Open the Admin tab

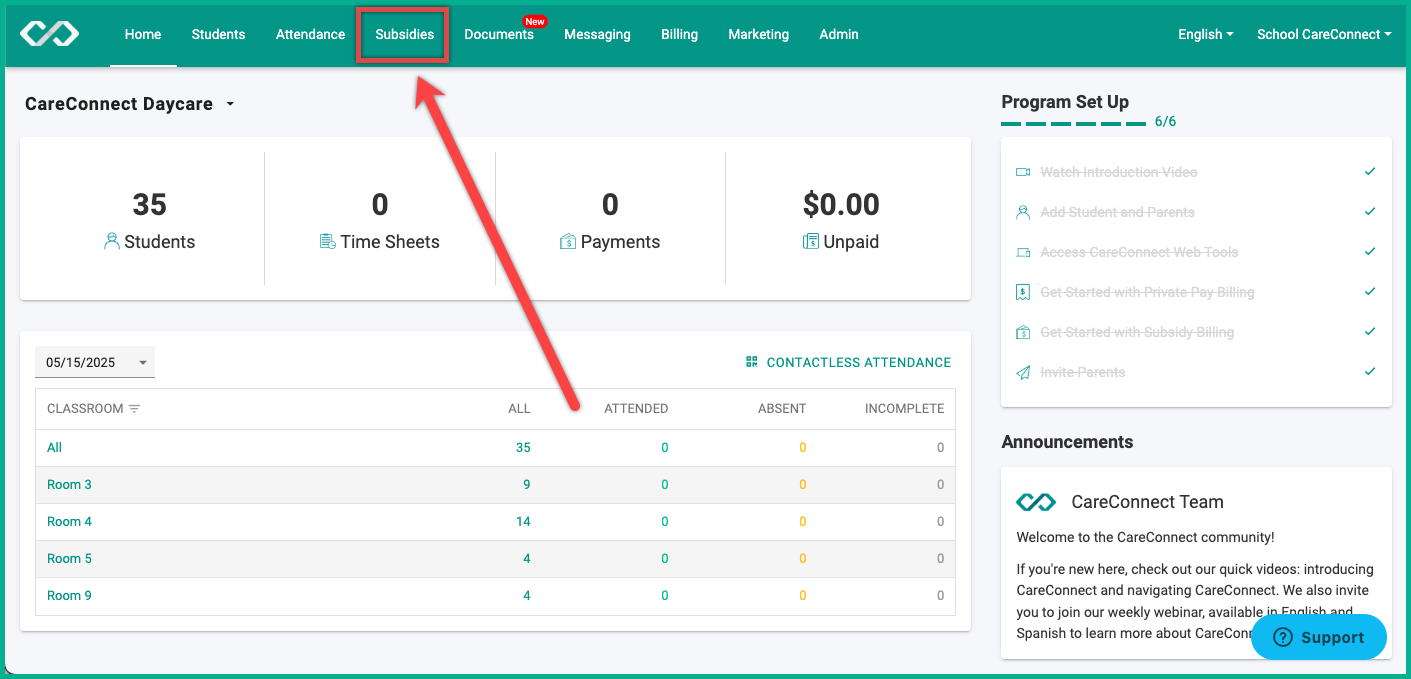tap(839, 34)
